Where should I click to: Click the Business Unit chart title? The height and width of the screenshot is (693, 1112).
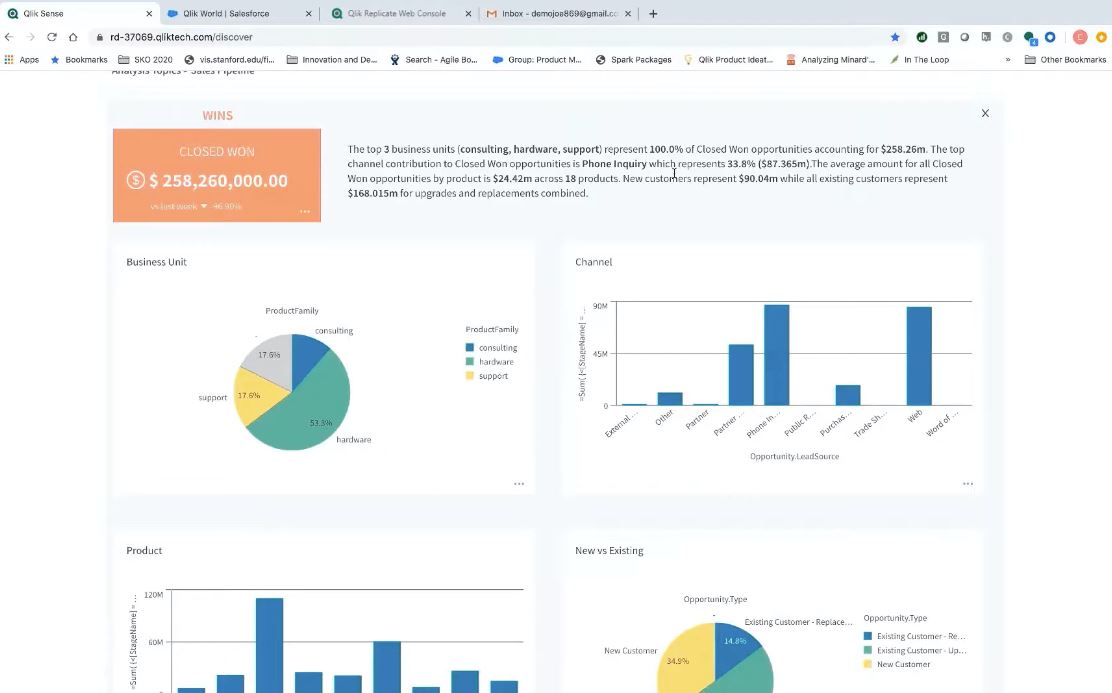156,262
